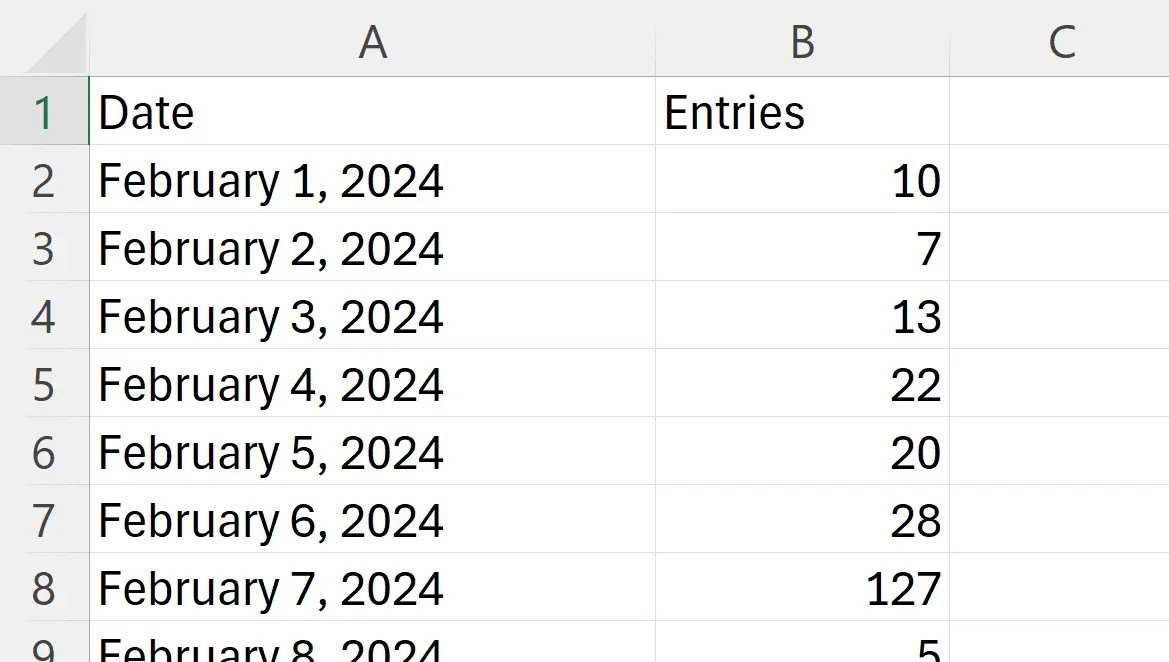
Task: Select empty cell C1 beside Entries header
Action: [1060, 111]
